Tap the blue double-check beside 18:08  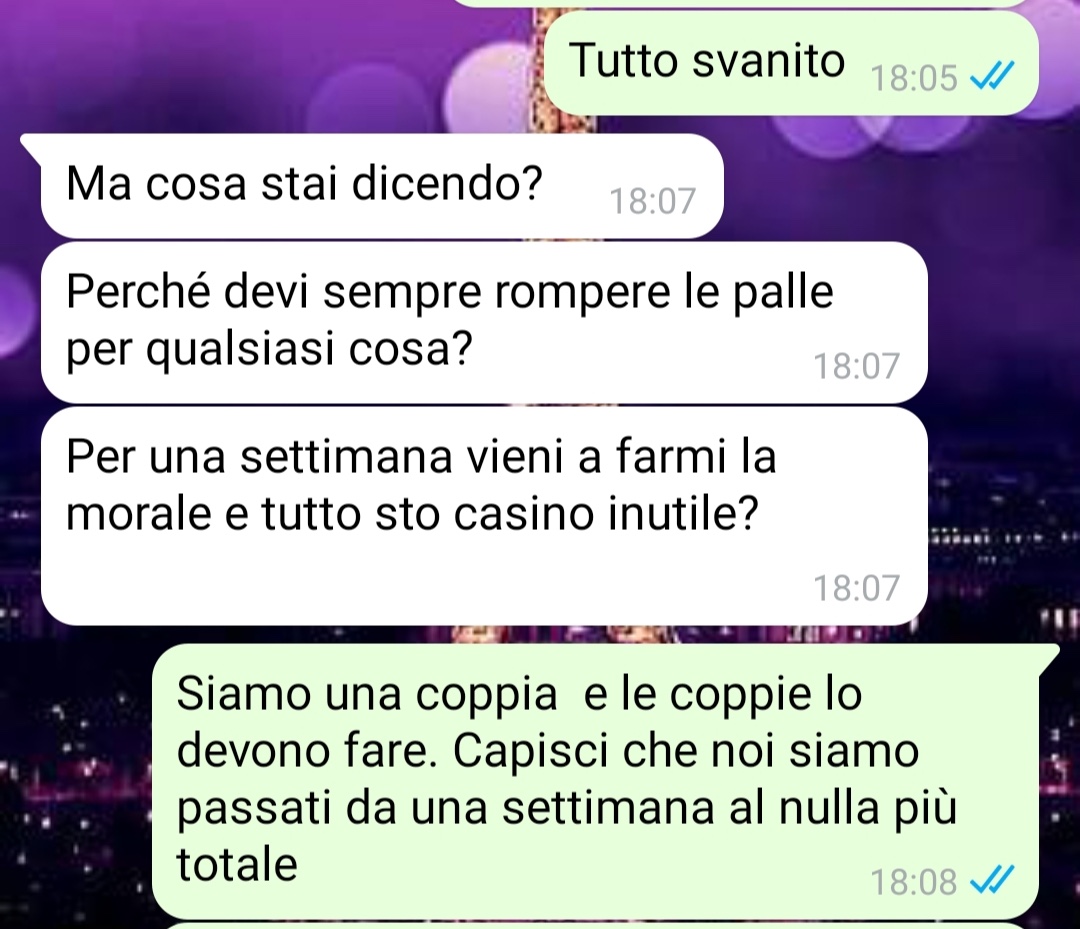(x=992, y=879)
